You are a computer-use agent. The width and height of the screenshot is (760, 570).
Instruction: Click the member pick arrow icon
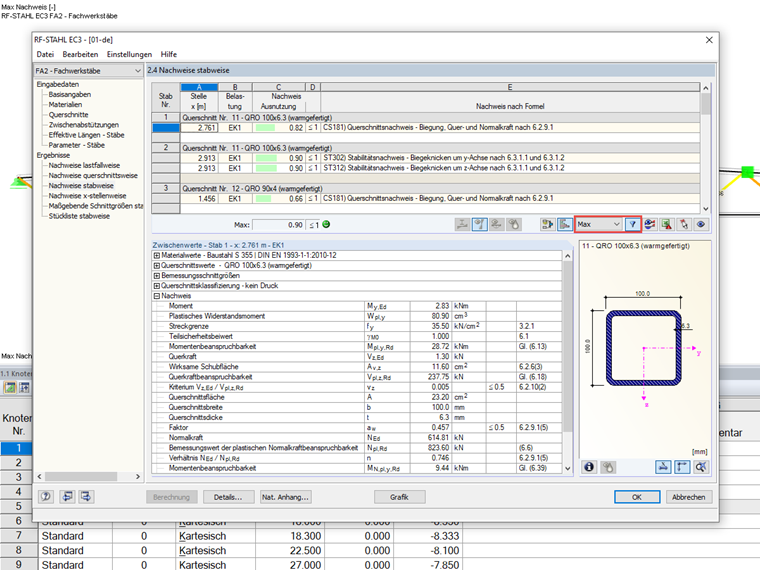point(684,224)
